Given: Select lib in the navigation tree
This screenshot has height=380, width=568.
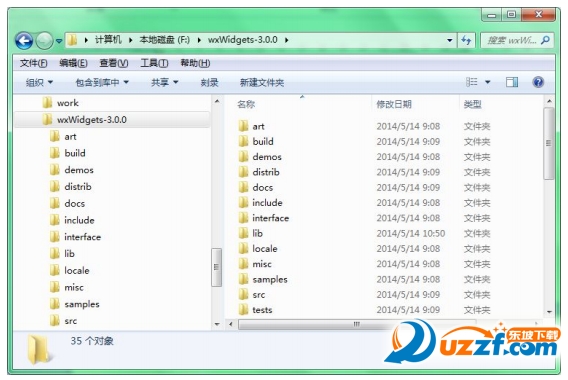Looking at the screenshot, I should pos(70,254).
